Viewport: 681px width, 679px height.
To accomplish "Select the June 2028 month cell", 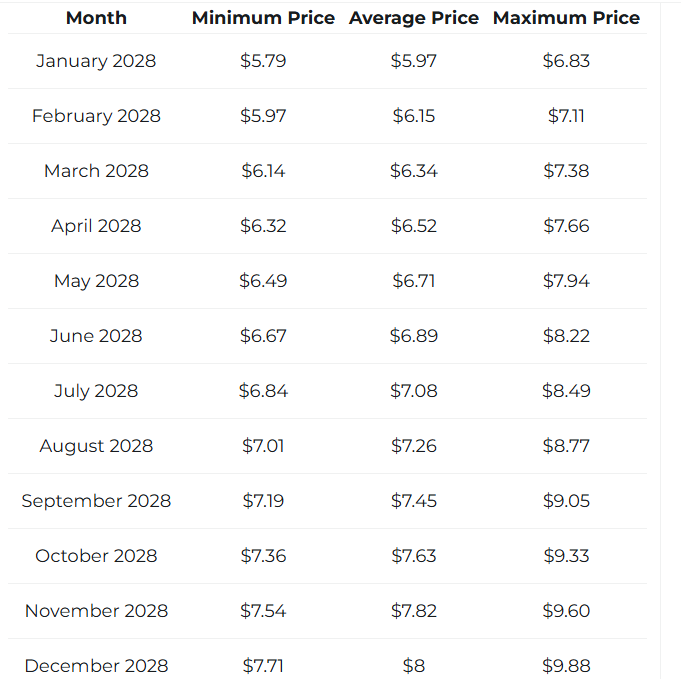I will (x=96, y=336).
